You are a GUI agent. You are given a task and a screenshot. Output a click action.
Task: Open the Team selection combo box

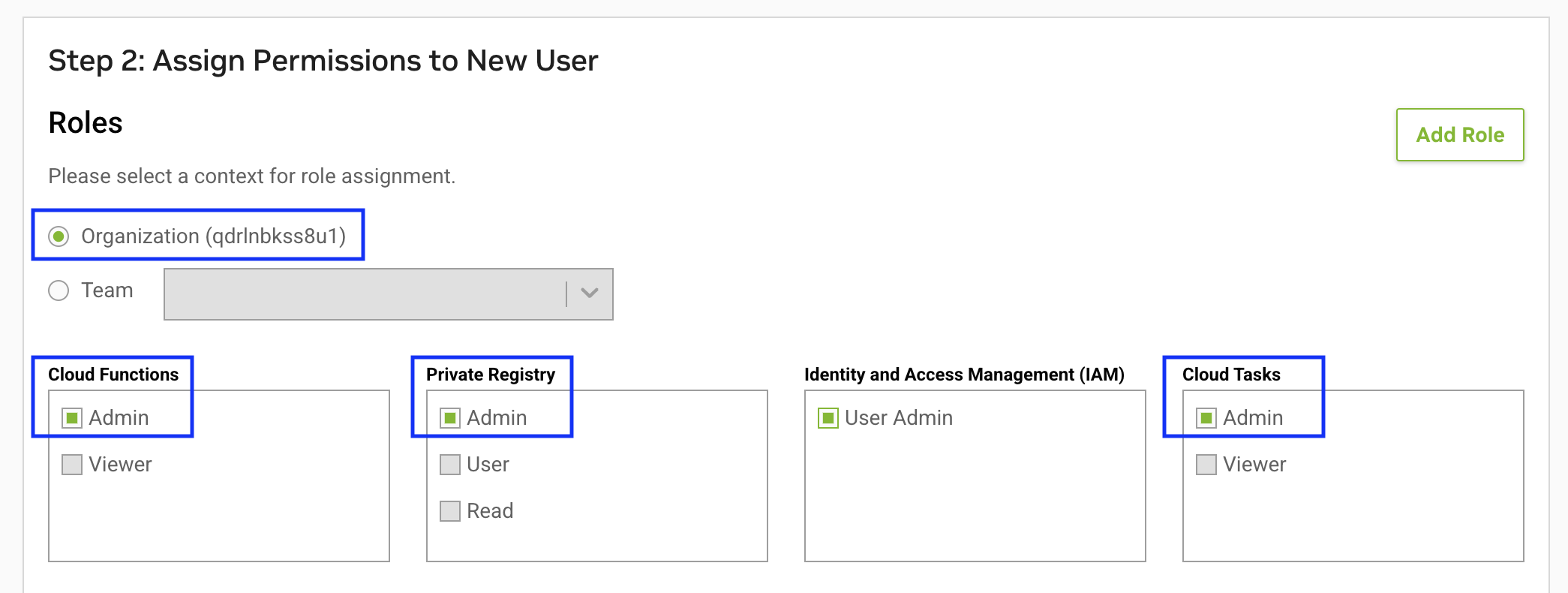[x=365, y=294]
